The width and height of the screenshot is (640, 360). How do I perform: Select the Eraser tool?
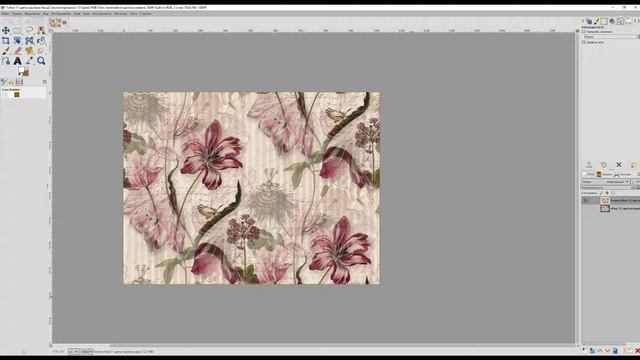pyautogui.click(x=18, y=51)
